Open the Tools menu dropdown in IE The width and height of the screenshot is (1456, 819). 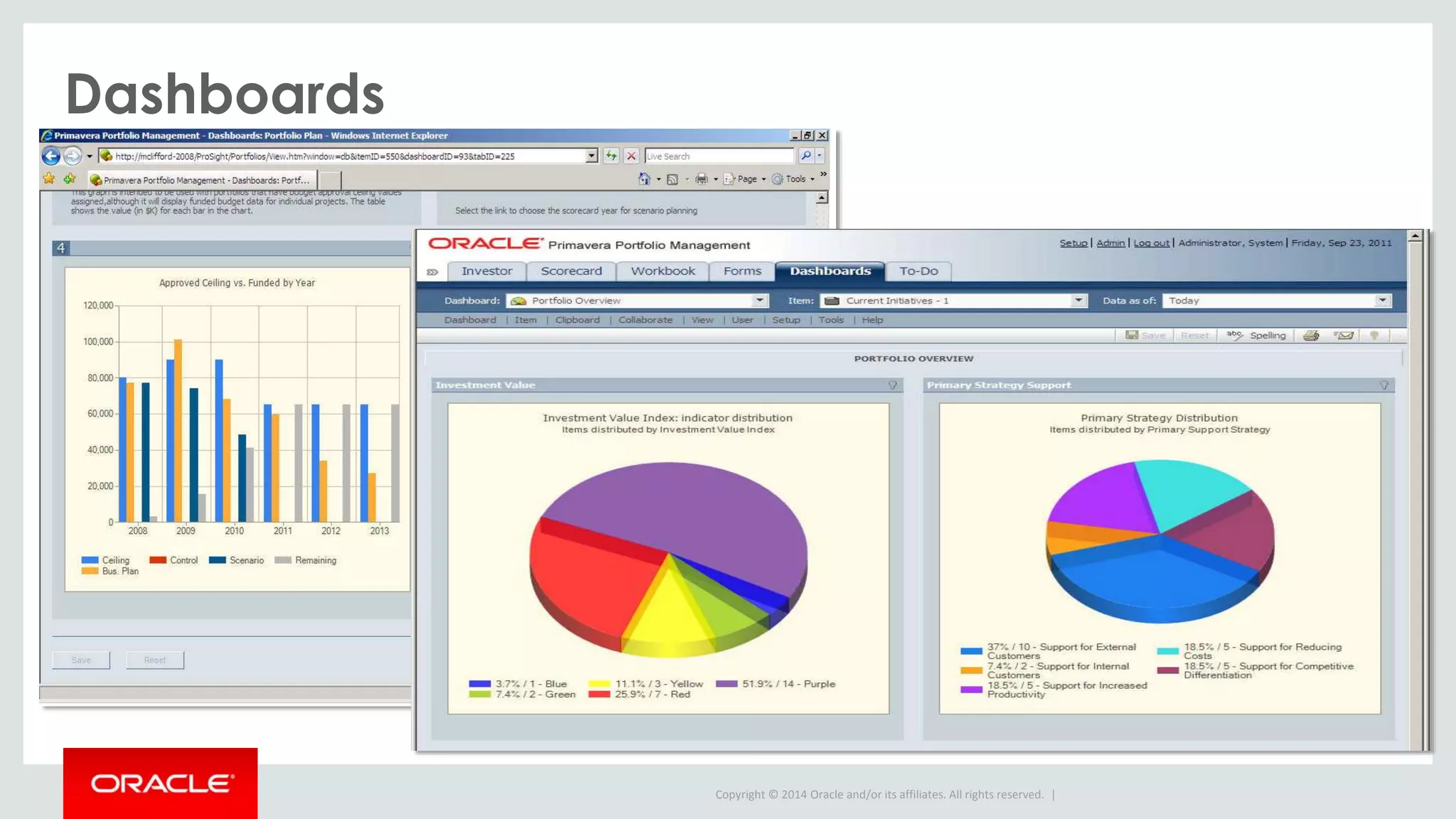794,179
